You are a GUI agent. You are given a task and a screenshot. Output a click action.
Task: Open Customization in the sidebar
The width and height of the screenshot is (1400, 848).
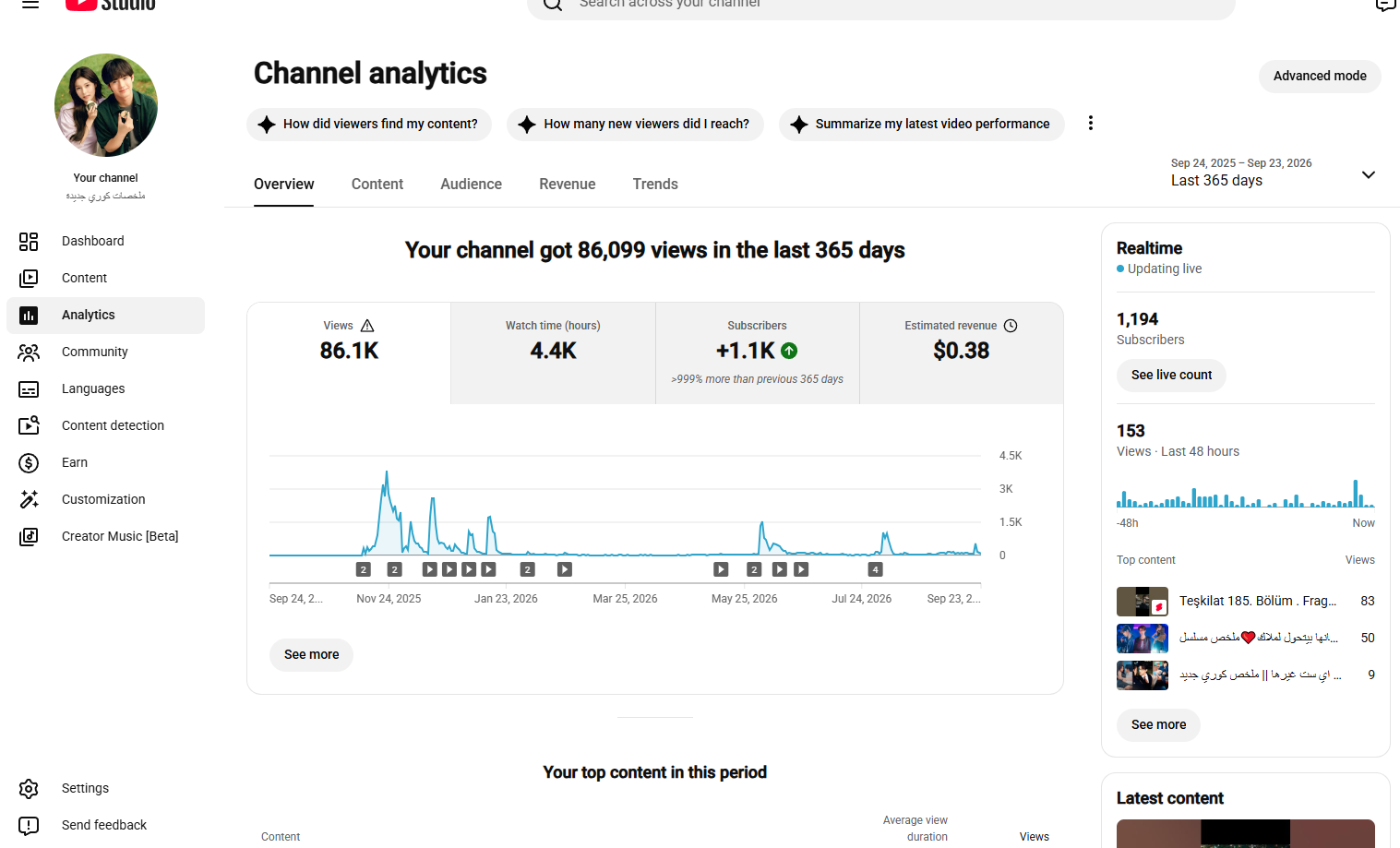[x=105, y=499]
